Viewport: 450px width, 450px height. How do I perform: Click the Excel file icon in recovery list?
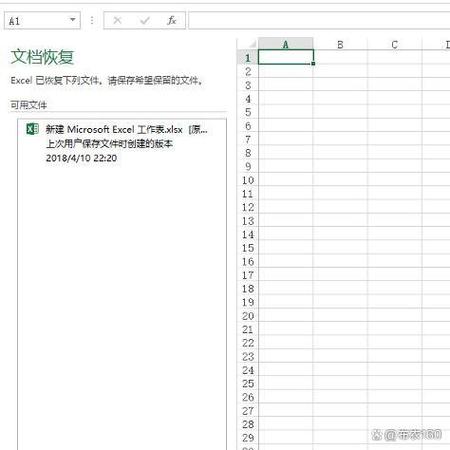tap(32, 129)
